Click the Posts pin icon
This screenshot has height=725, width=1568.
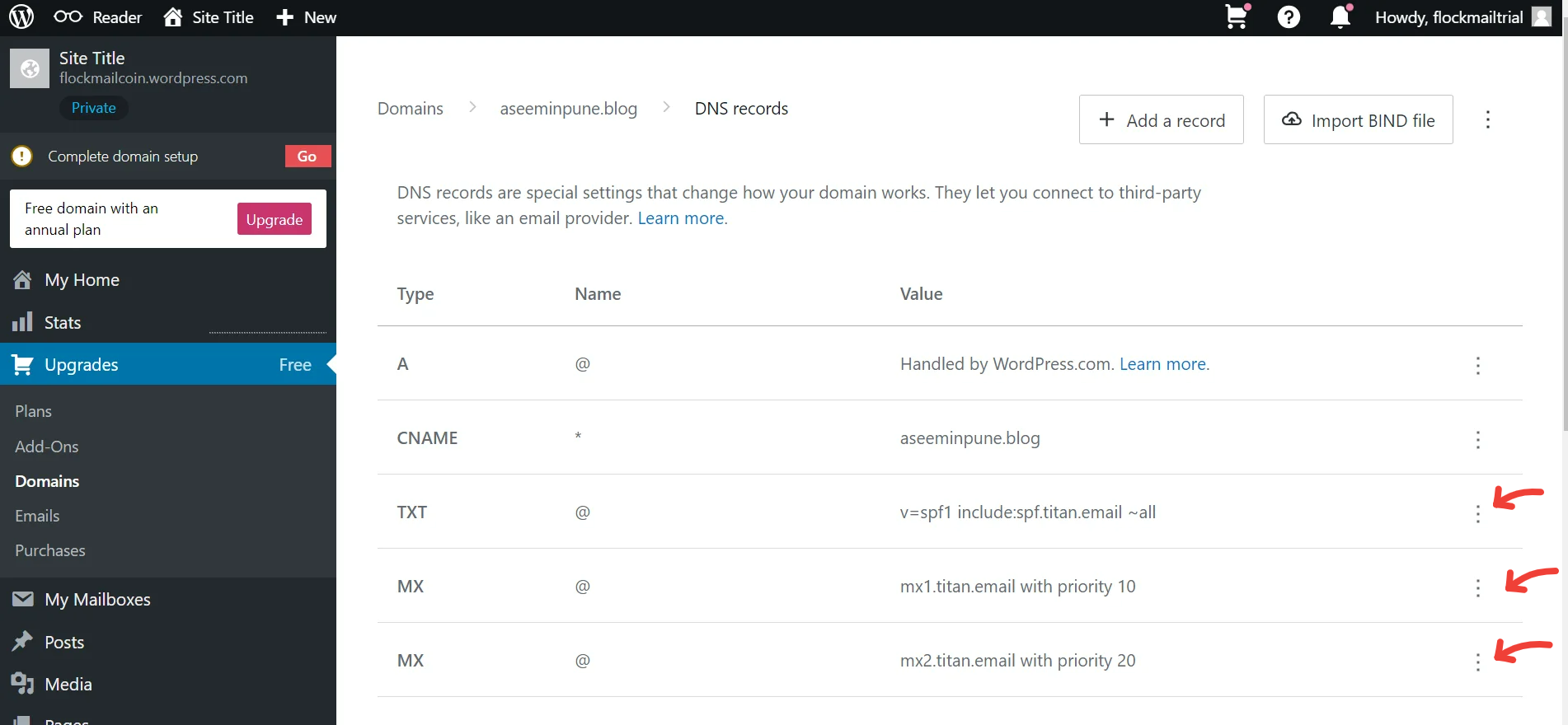22,641
